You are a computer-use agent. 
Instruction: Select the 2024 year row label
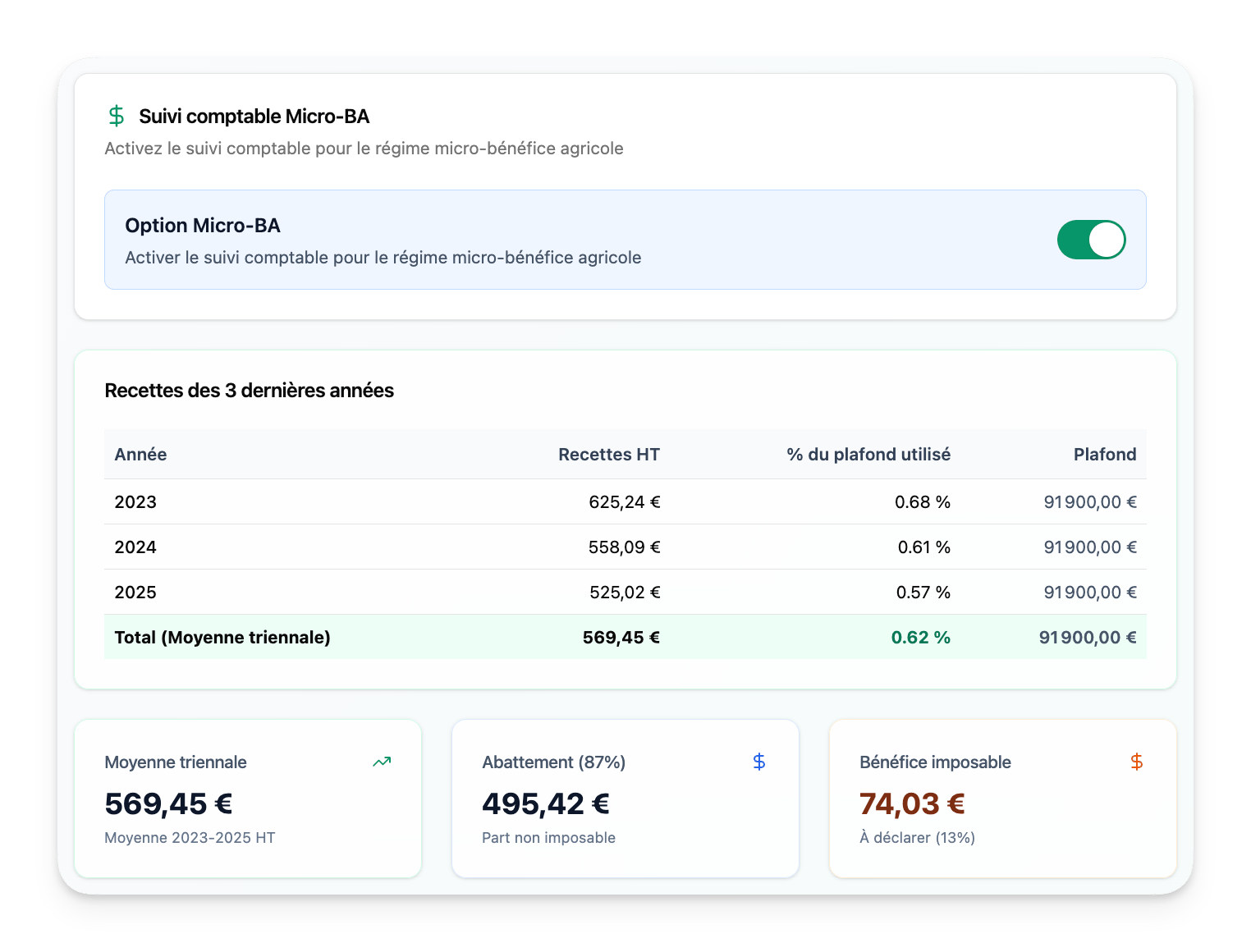pyautogui.click(x=135, y=547)
